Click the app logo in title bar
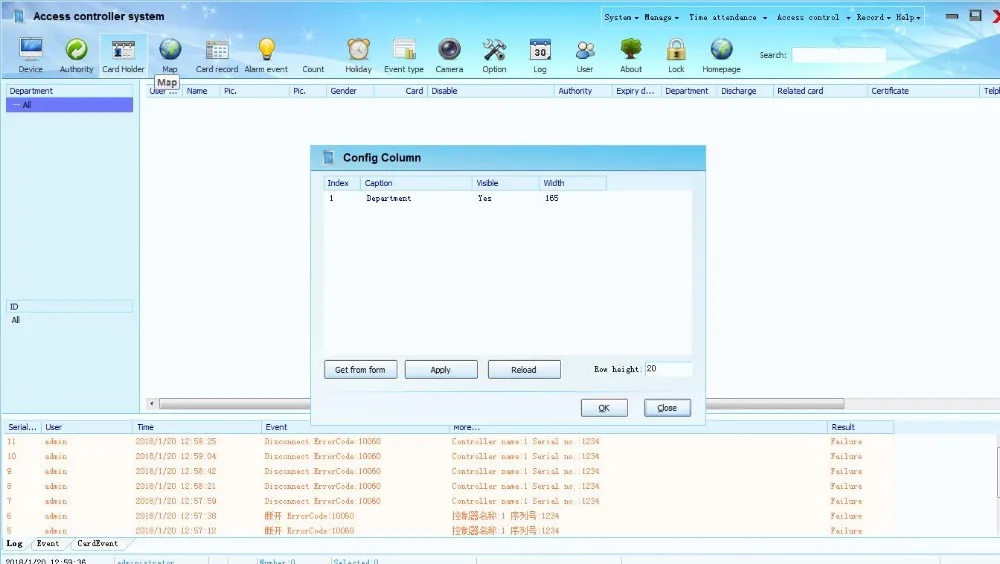The width and height of the screenshot is (1000, 564). pos(18,16)
